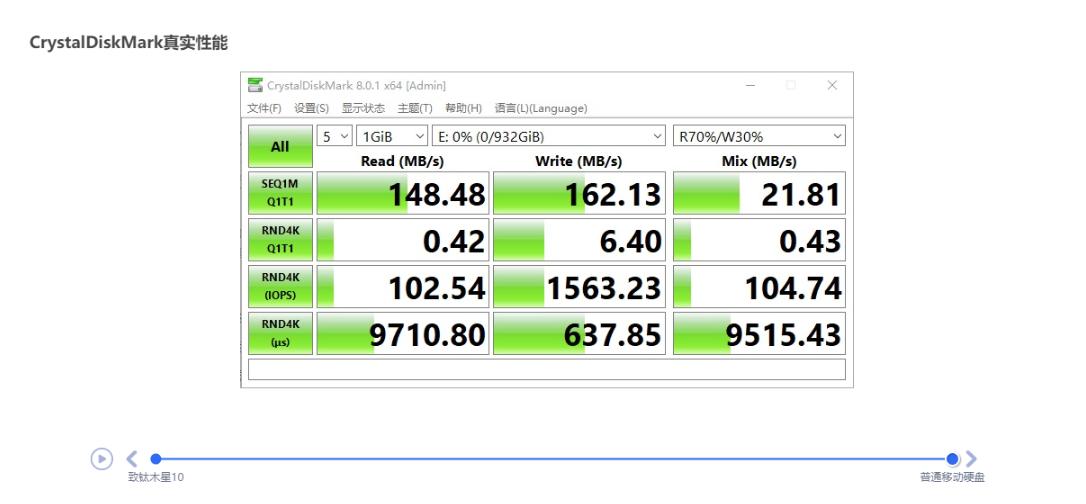The height and width of the screenshot is (504, 1086).
Task: Open the 语言(L)(Language) menu
Action: (x=541, y=108)
